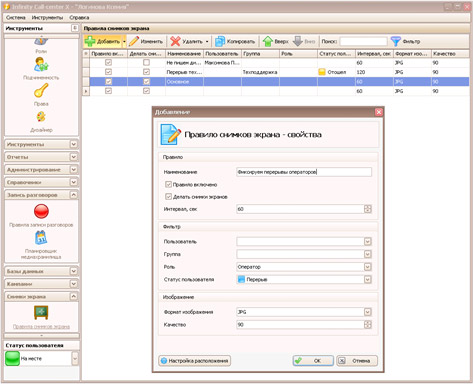473x384 pixels.
Task: Expand the Инструменты sidebar section button
Action: pos(74,144)
